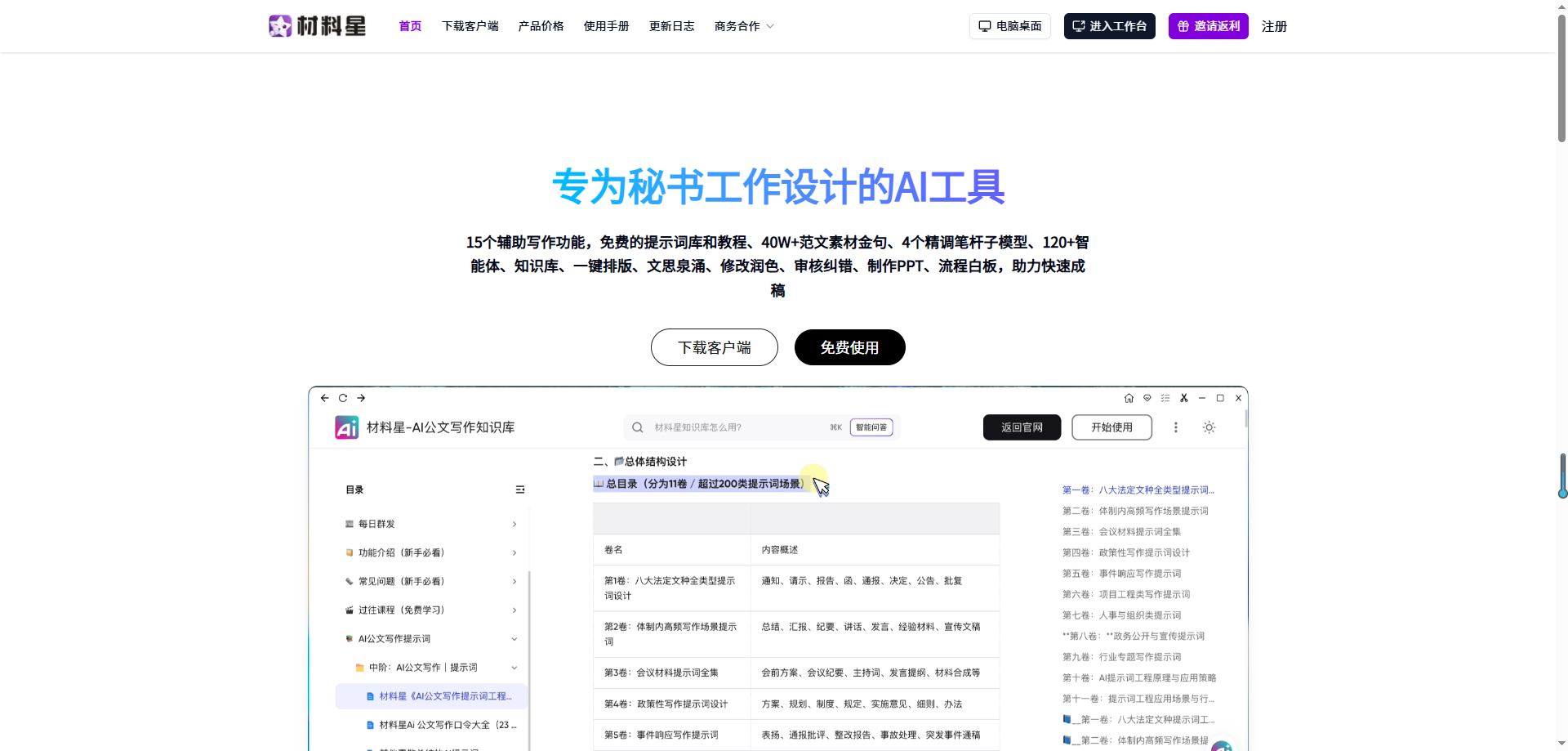Screen dimensions: 1568x751
Task: Click table cell 第3卷：会议材料提示词全集
Action: (671, 673)
